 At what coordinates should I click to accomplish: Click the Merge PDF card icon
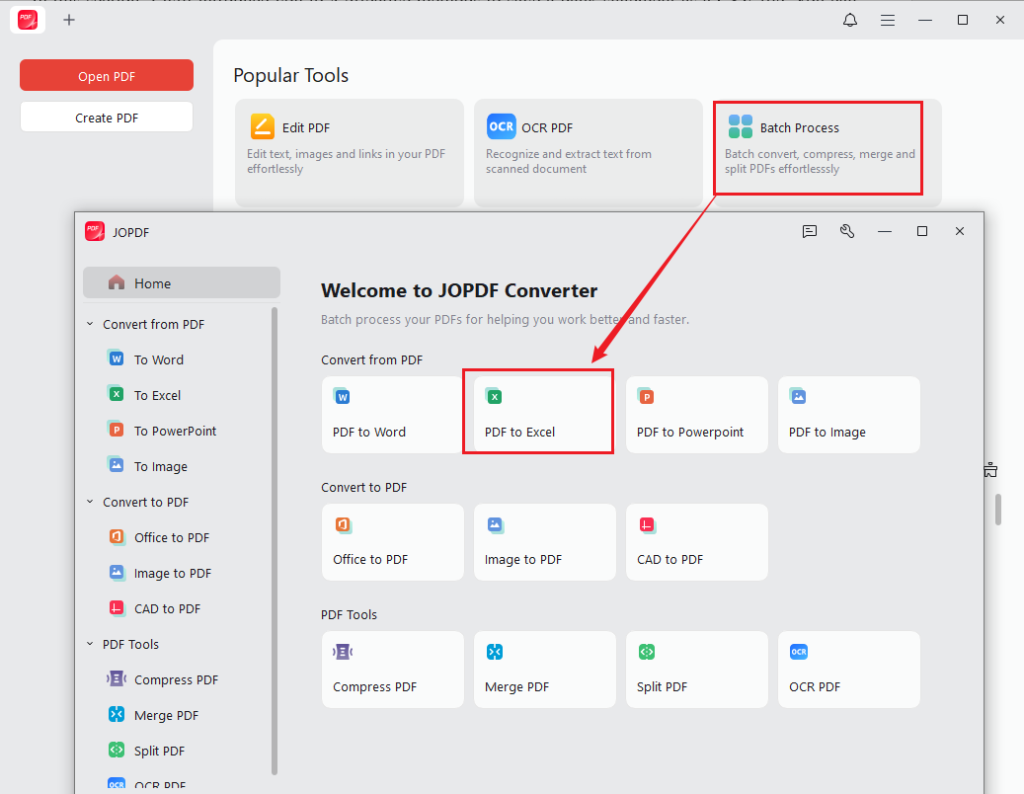click(494, 652)
